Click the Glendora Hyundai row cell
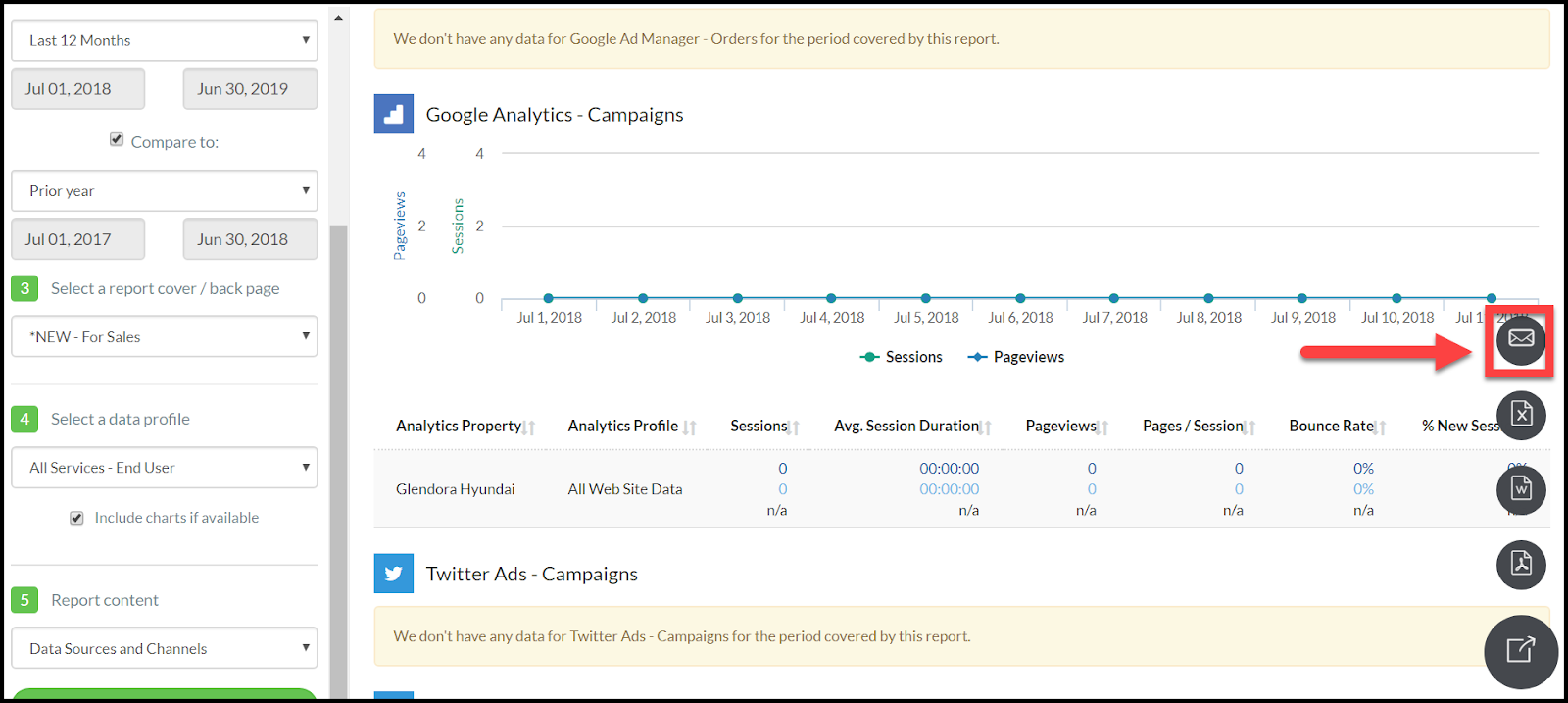Screen dimensions: 1568x703 pos(456,489)
